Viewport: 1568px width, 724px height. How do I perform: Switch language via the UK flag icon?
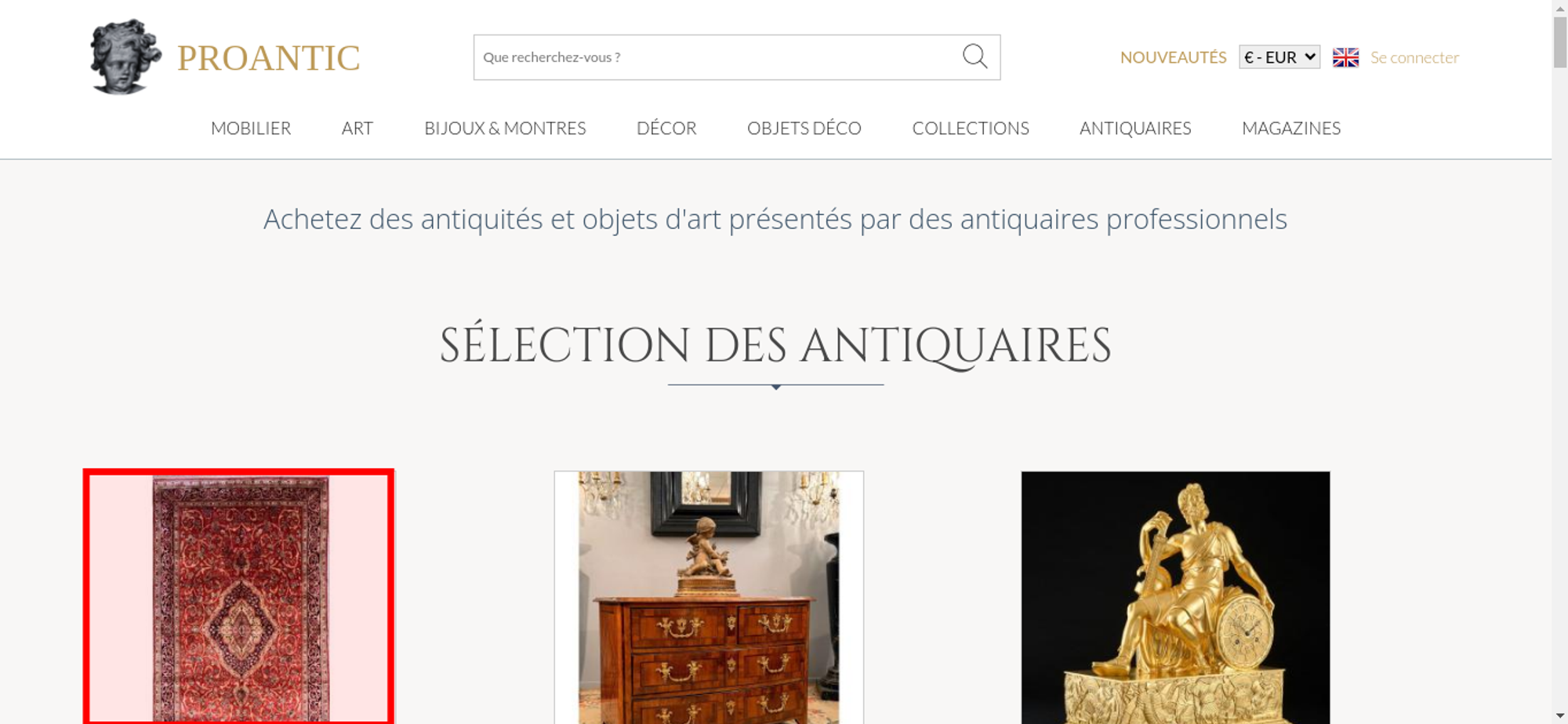tap(1345, 57)
